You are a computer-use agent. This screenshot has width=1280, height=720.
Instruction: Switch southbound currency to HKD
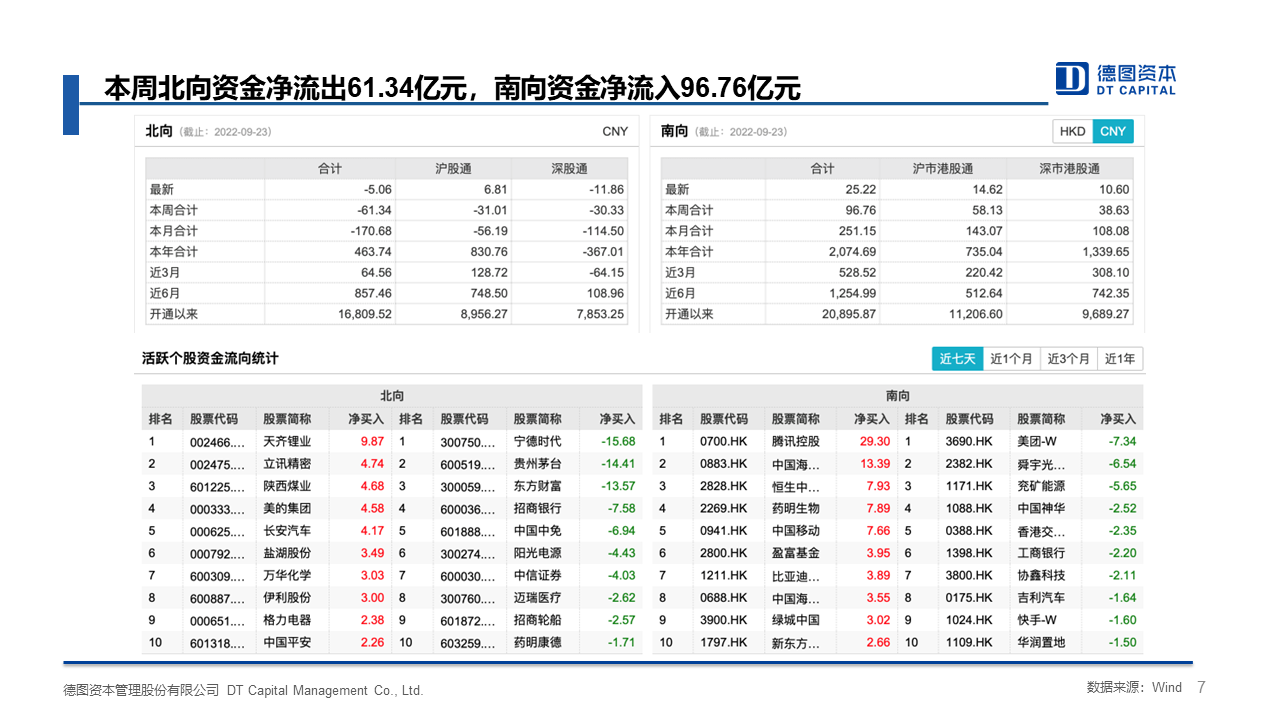pos(1072,131)
